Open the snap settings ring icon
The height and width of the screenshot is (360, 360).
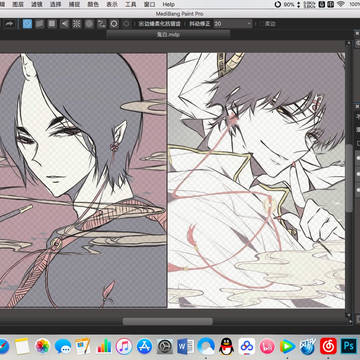(114, 24)
